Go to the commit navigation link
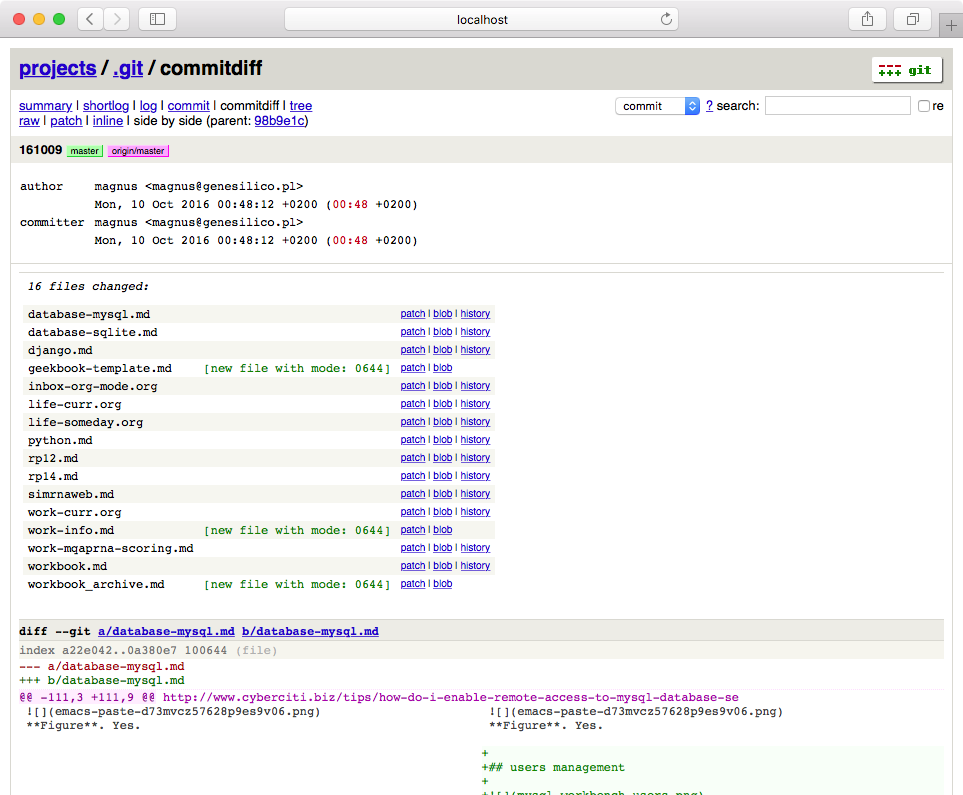Screen dimensions: 963x795 189,106
